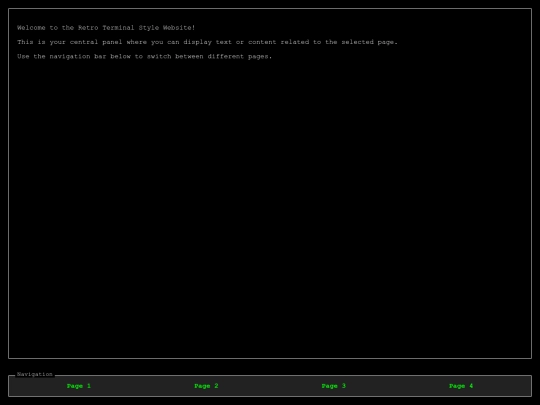Select the Page 4 navigation link

point(461,386)
